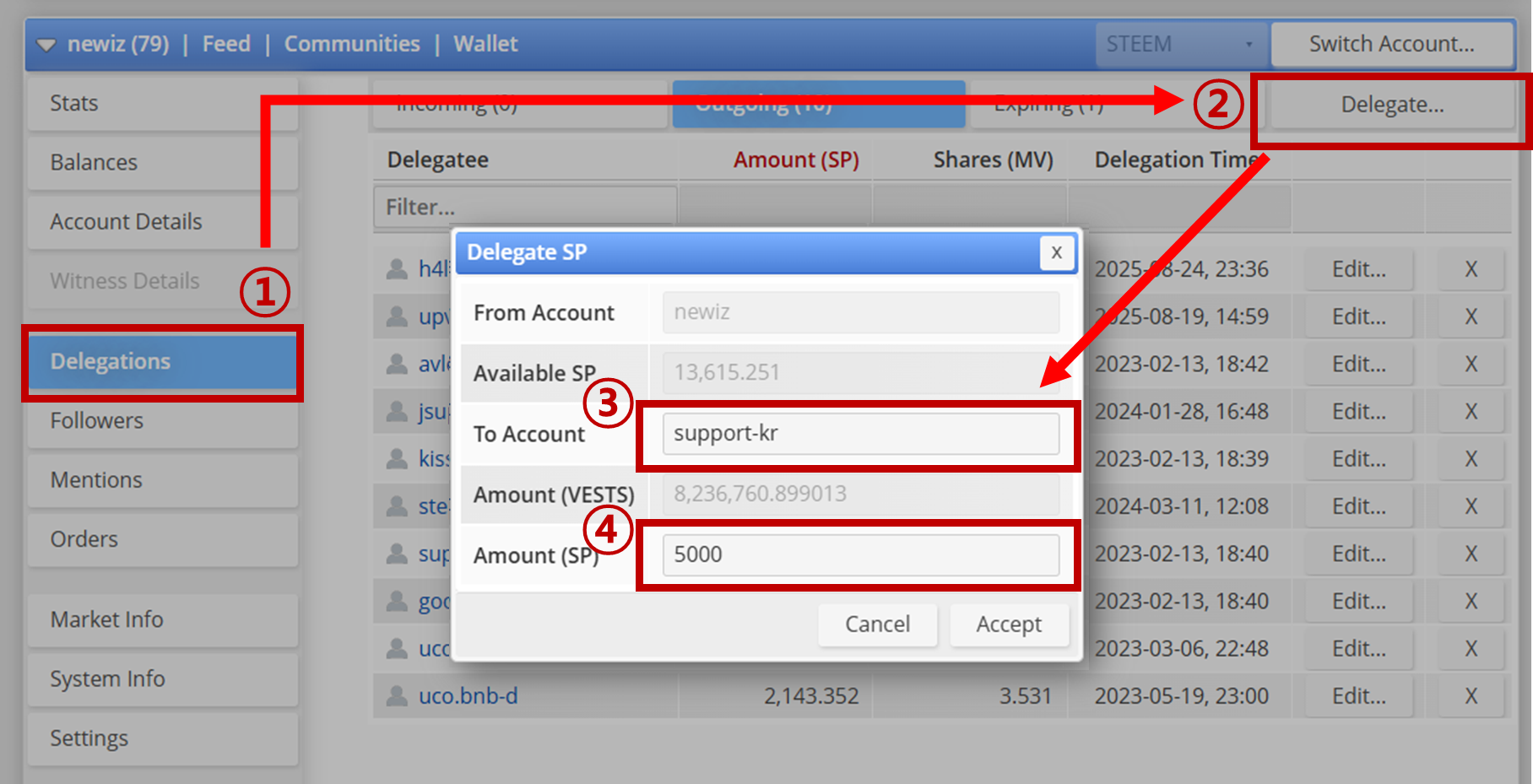Open the Settings section
The width and height of the screenshot is (1533, 784).
point(163,738)
